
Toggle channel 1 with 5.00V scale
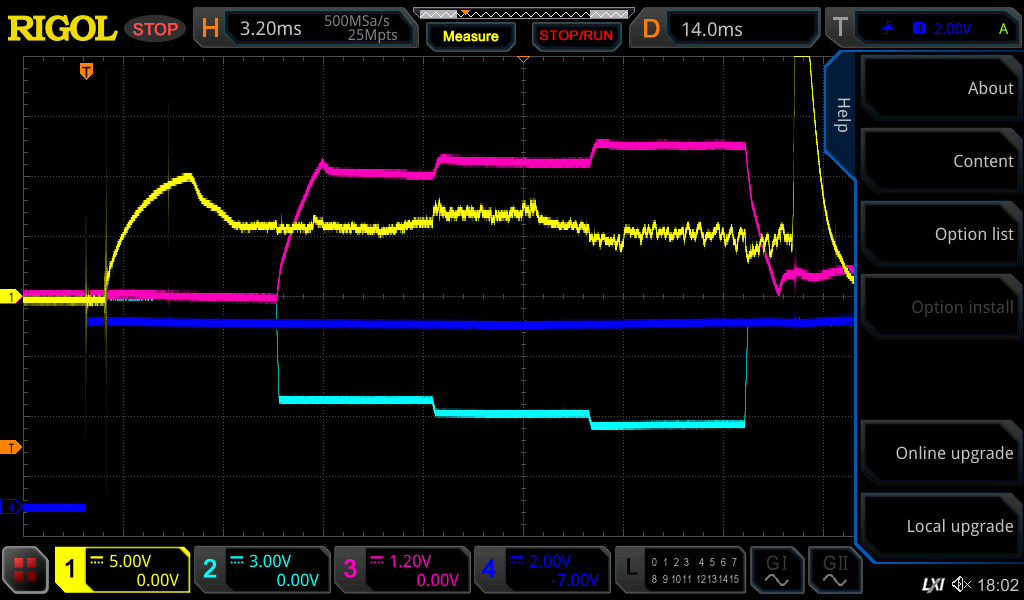click(x=123, y=571)
